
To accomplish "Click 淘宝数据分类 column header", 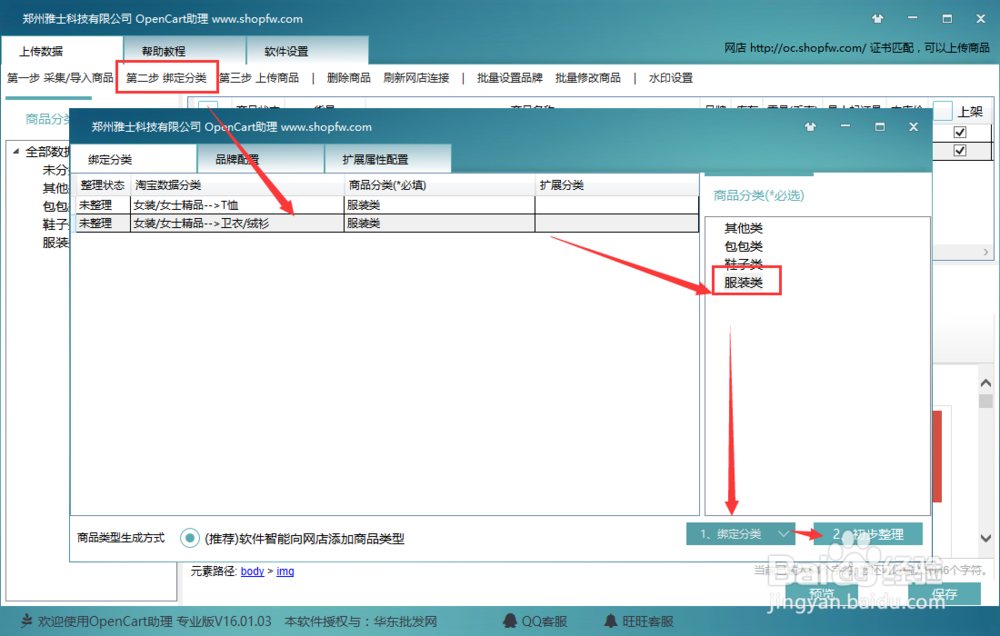I will click(237, 185).
